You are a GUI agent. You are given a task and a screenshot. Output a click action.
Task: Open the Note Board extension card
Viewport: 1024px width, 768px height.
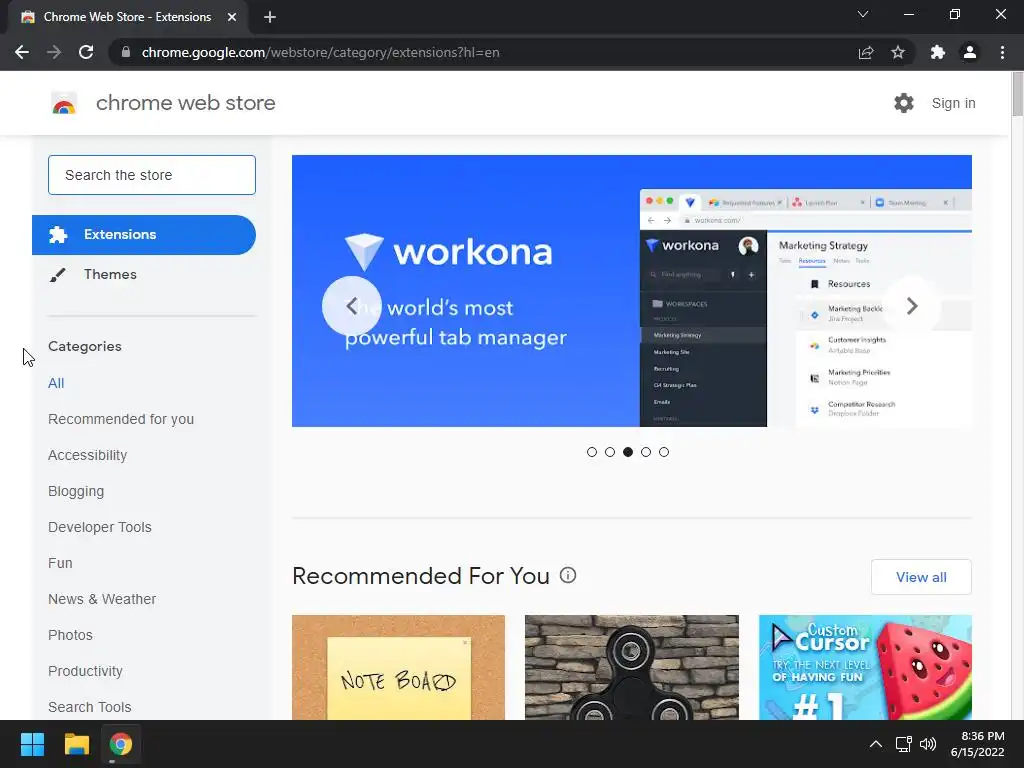pos(398,667)
